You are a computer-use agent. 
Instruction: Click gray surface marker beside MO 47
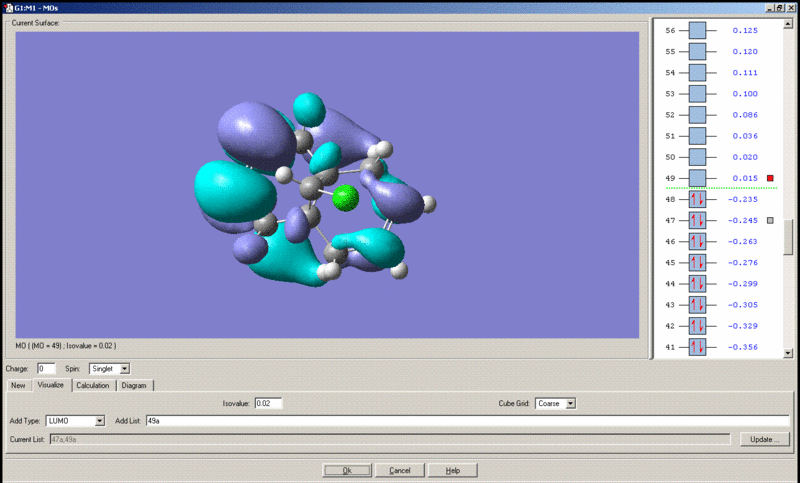point(770,220)
